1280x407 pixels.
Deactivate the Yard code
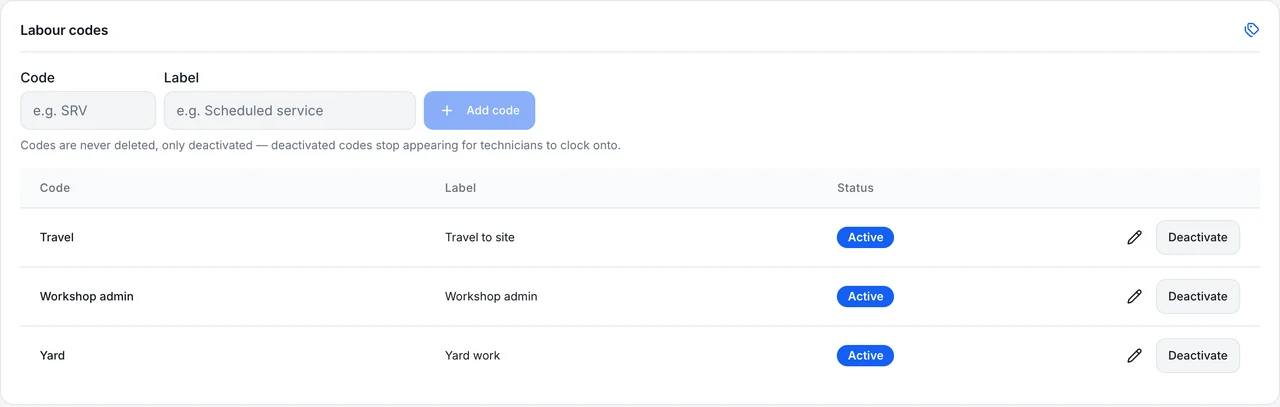click(1197, 356)
